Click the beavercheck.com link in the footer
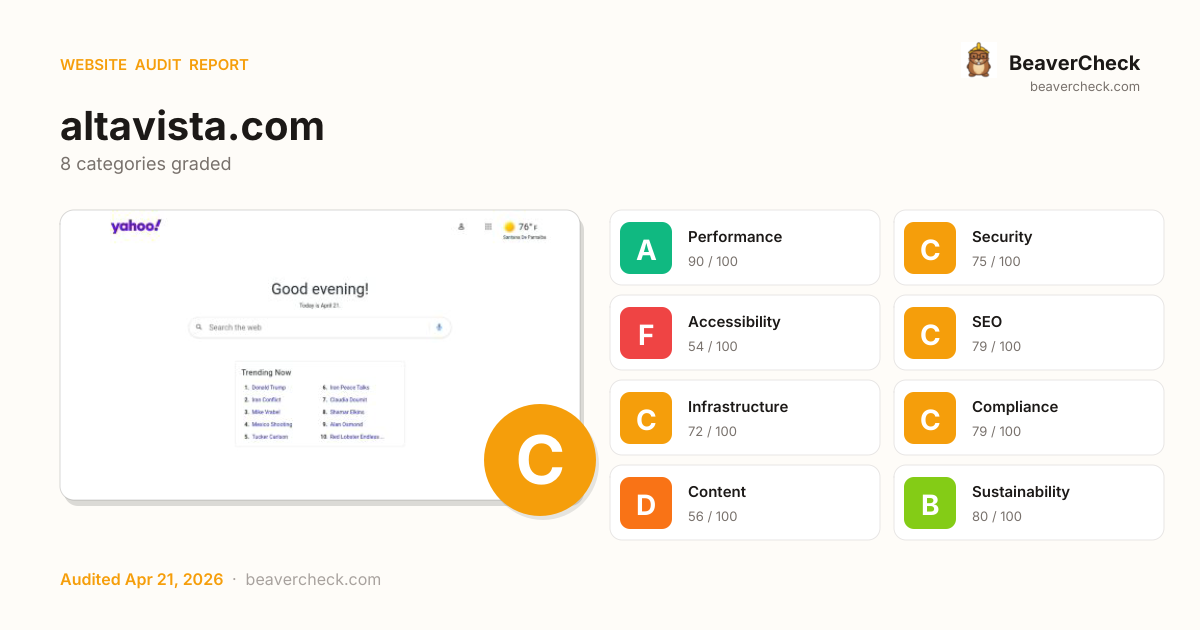Screen dimensions: 1200x630 point(313,580)
